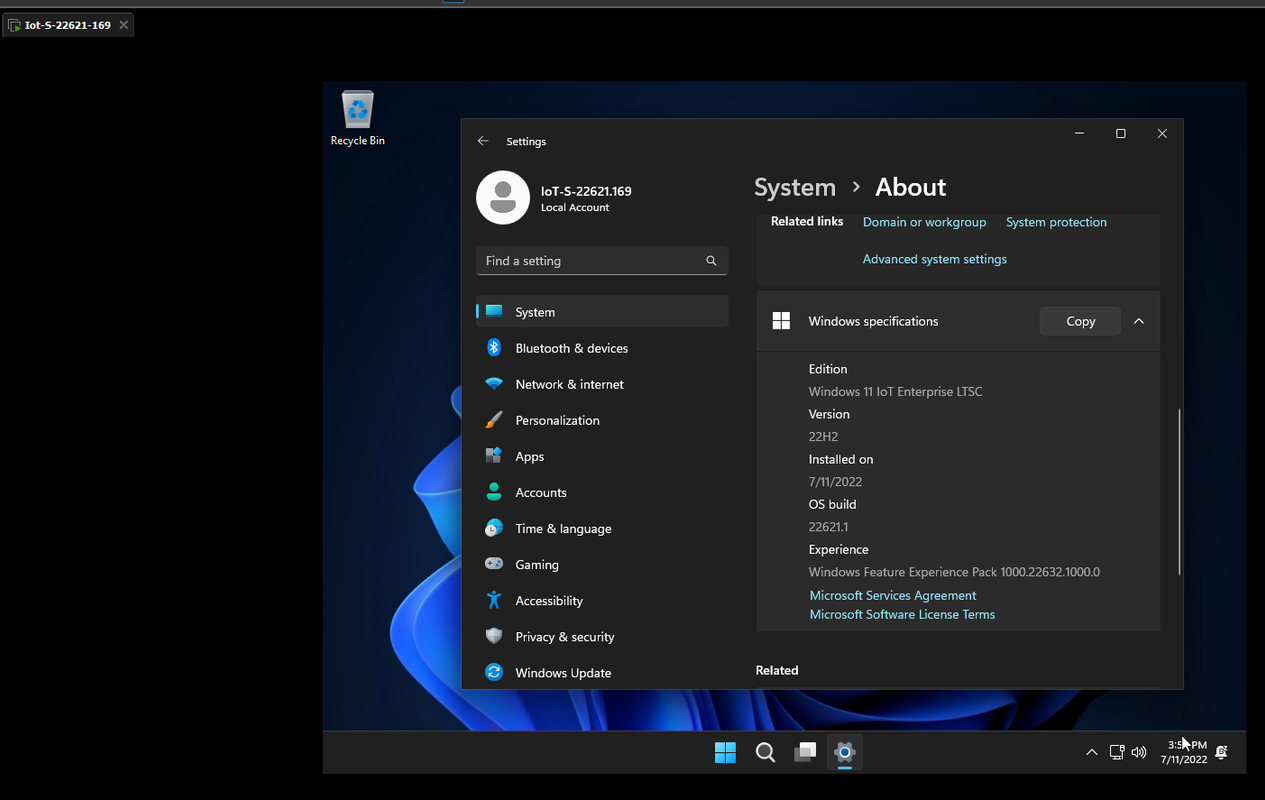Viewport: 1265px width, 800px height.
Task: Click the OS build 22621.1 value
Action: (x=828, y=527)
